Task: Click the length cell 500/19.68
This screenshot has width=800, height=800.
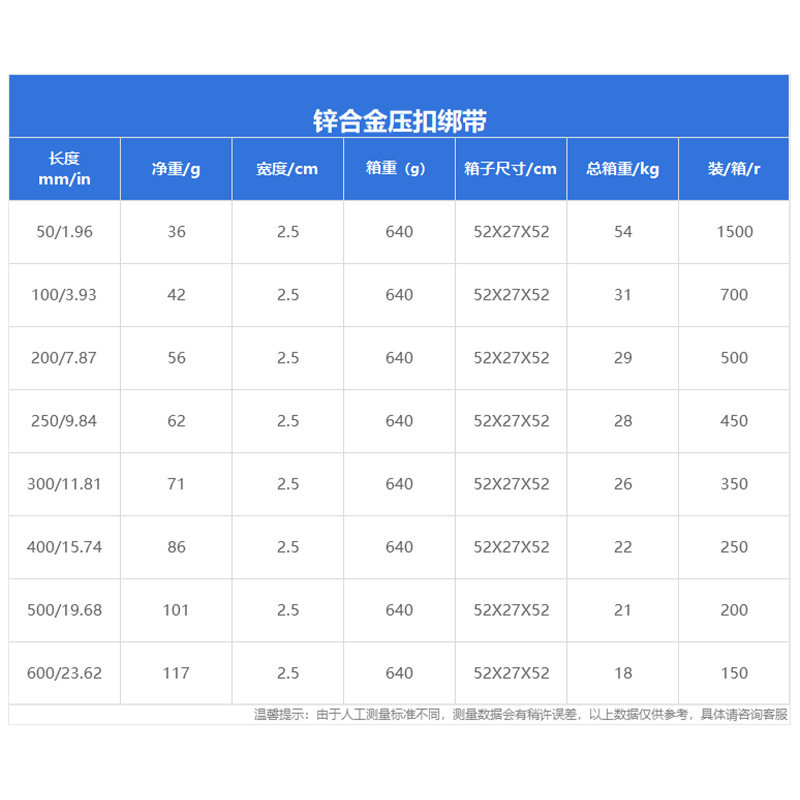Action: coord(64,610)
